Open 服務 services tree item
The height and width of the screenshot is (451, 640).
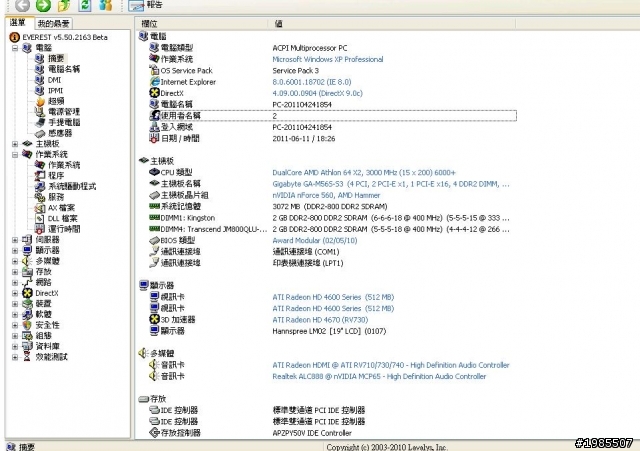(x=56, y=197)
